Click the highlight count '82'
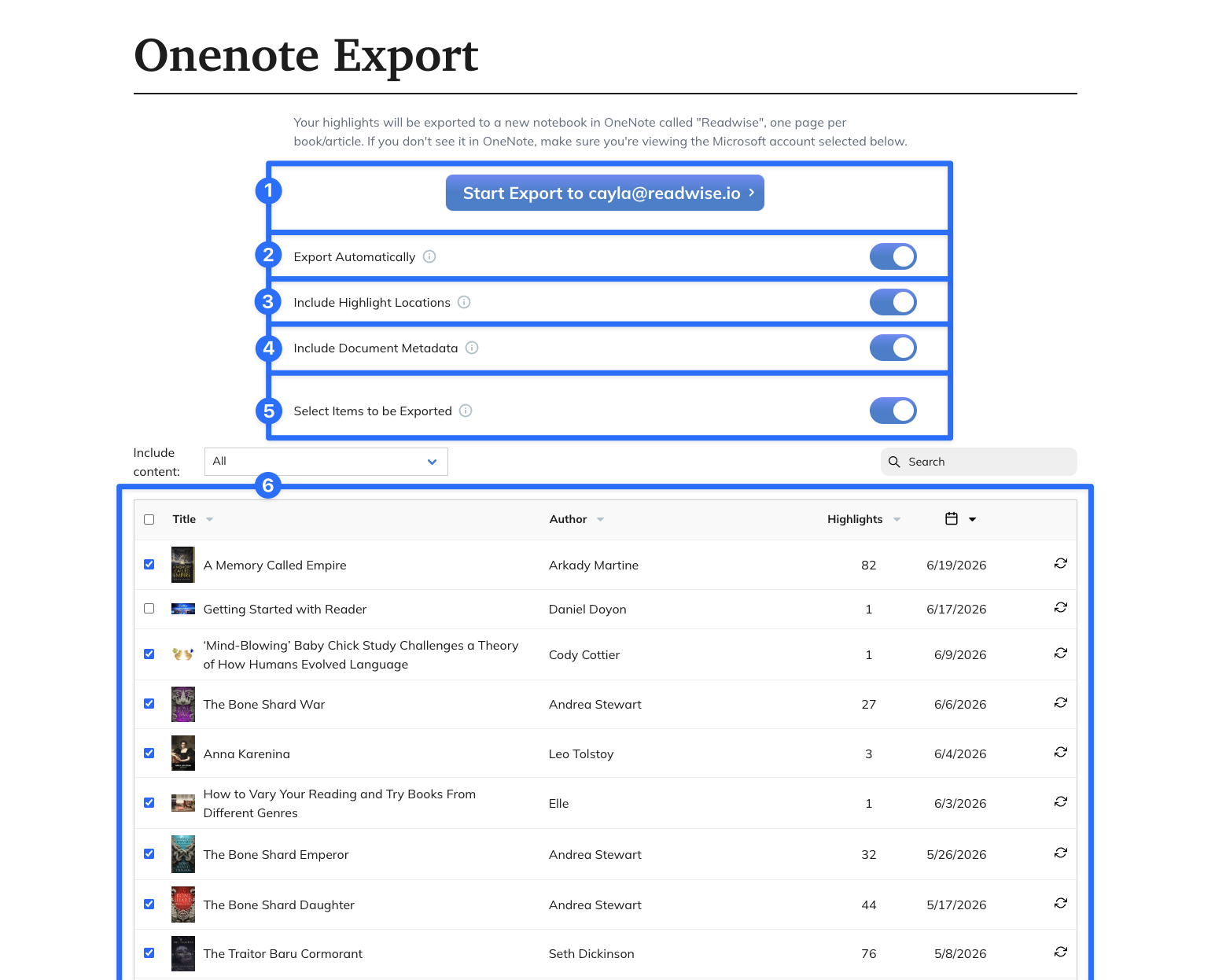The width and height of the screenshot is (1226, 980). [869, 565]
